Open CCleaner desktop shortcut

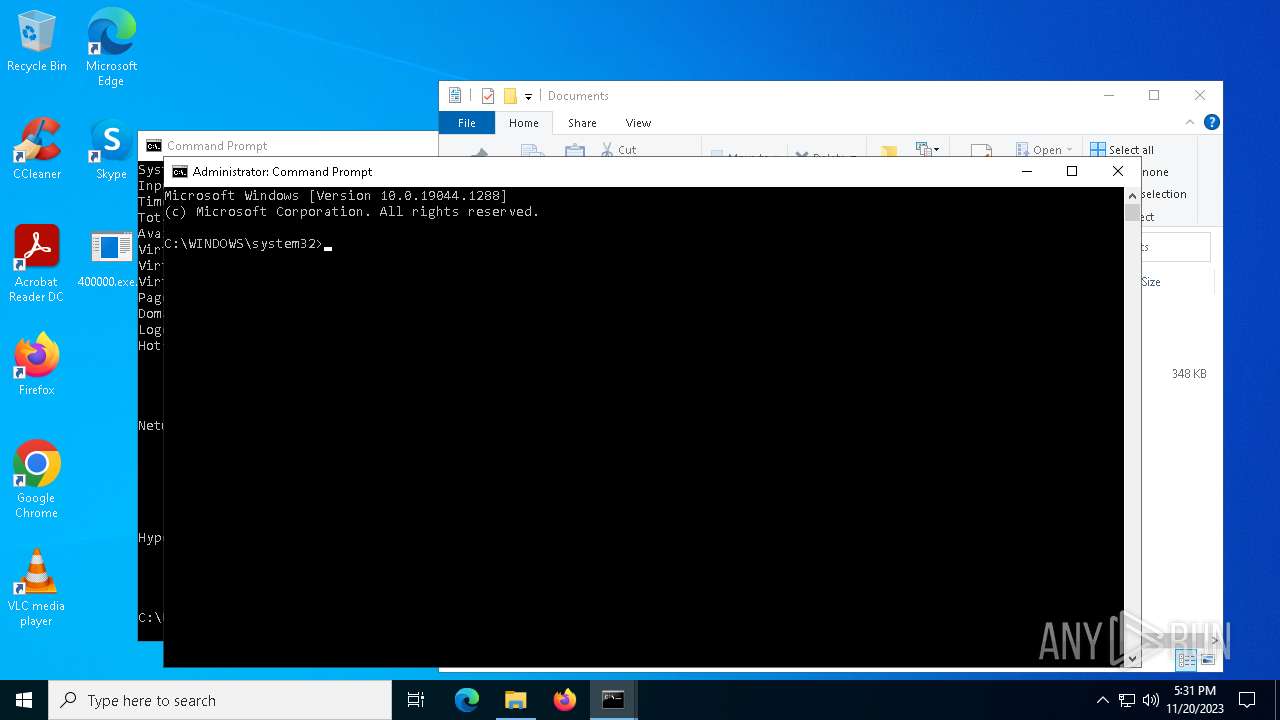click(x=37, y=149)
